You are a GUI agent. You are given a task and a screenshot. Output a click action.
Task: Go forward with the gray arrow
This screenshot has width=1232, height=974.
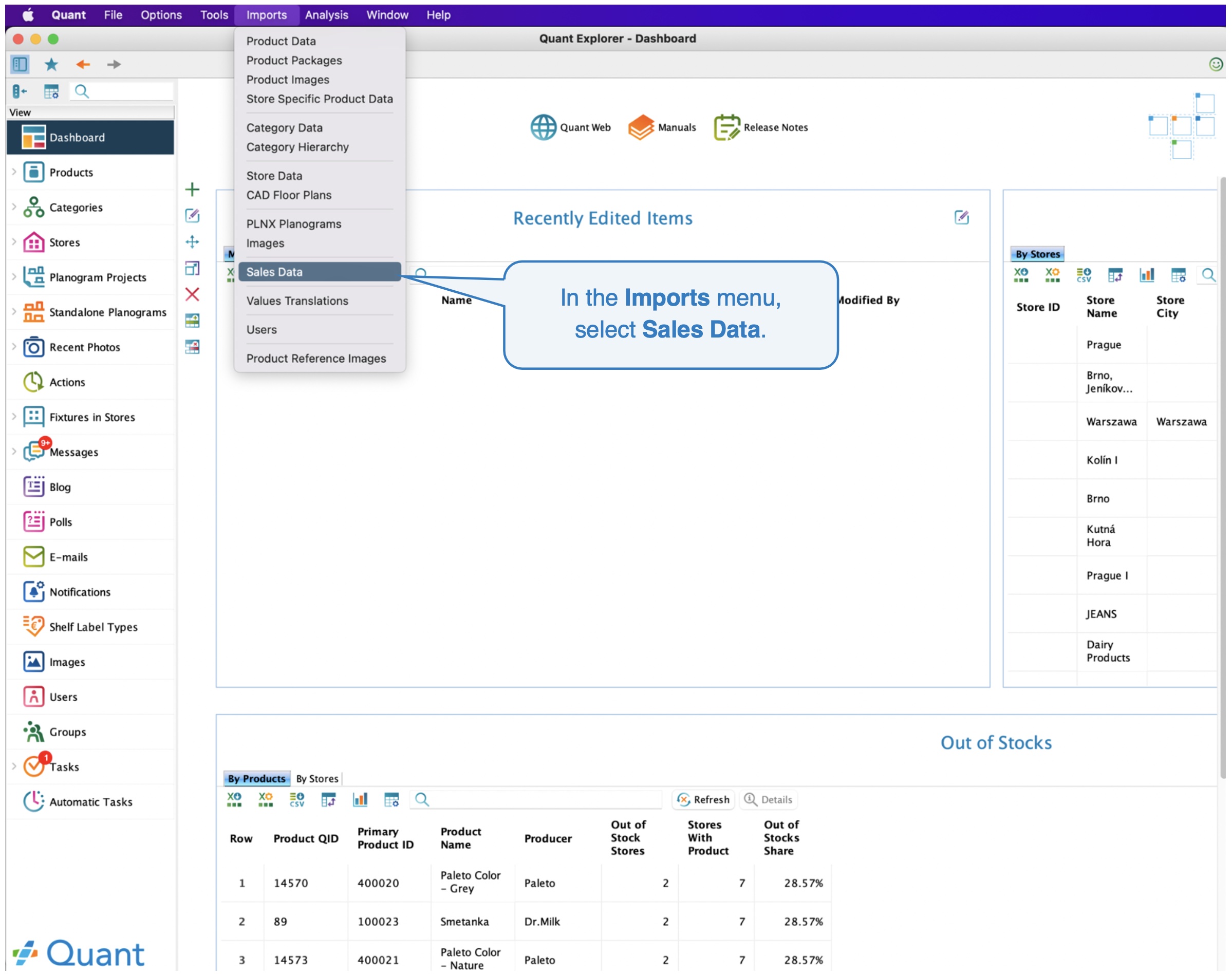point(114,64)
